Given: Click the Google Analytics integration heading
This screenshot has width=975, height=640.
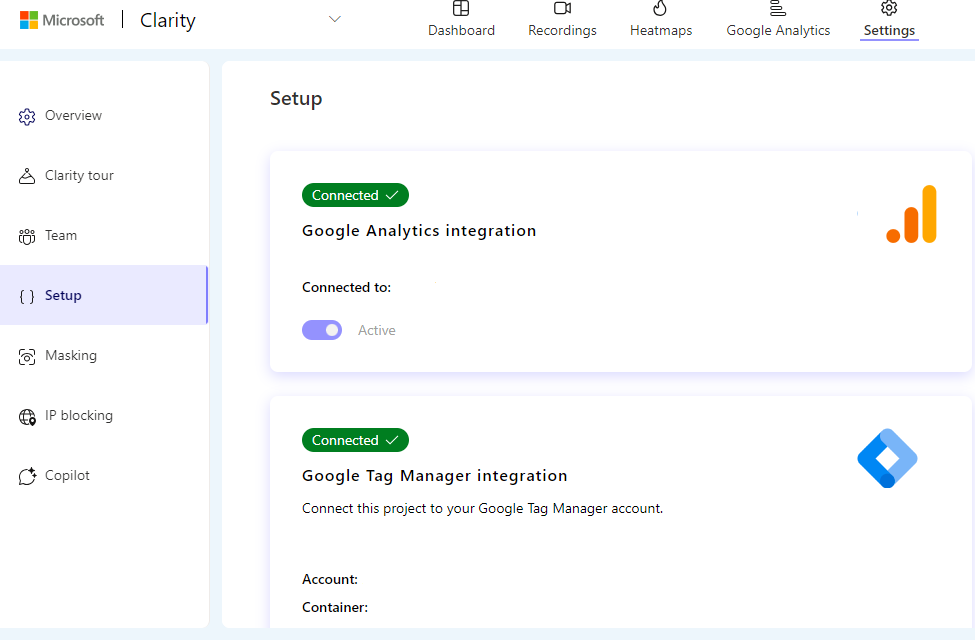Looking at the screenshot, I should 419,231.
